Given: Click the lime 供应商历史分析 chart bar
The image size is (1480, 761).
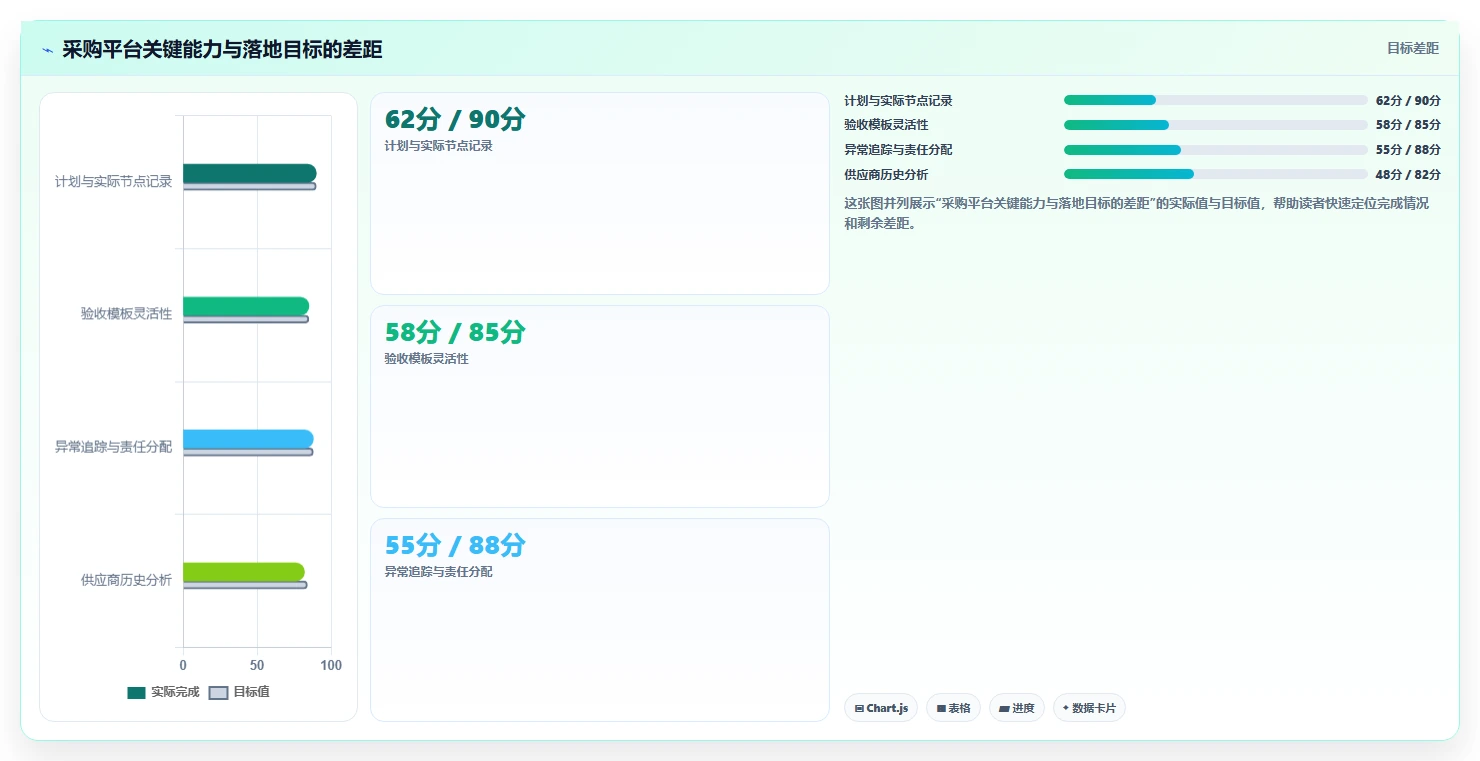Looking at the screenshot, I should pos(243,572).
